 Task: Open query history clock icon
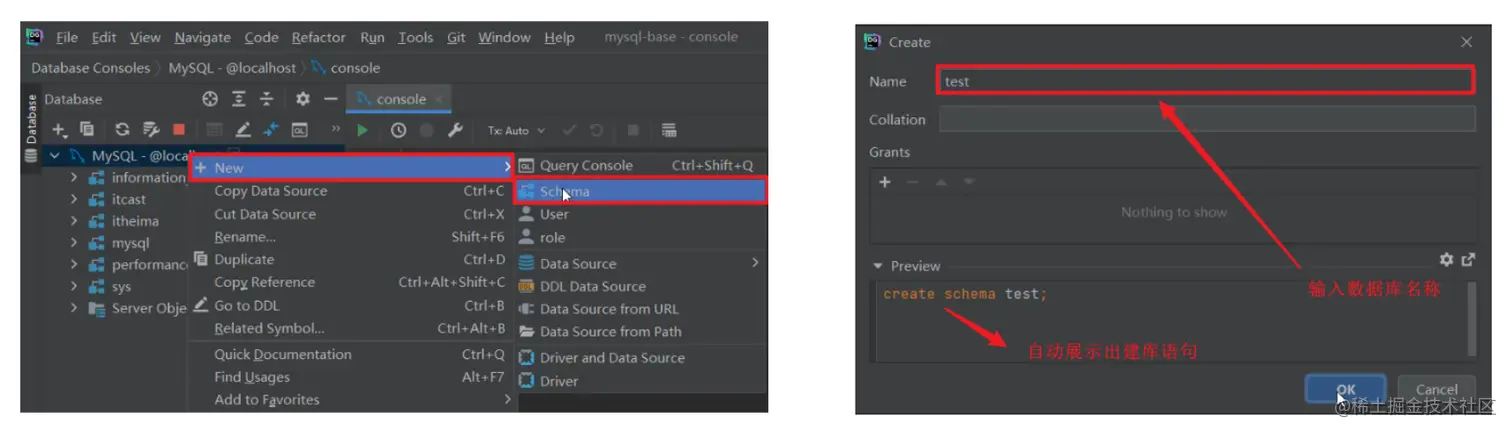point(398,130)
